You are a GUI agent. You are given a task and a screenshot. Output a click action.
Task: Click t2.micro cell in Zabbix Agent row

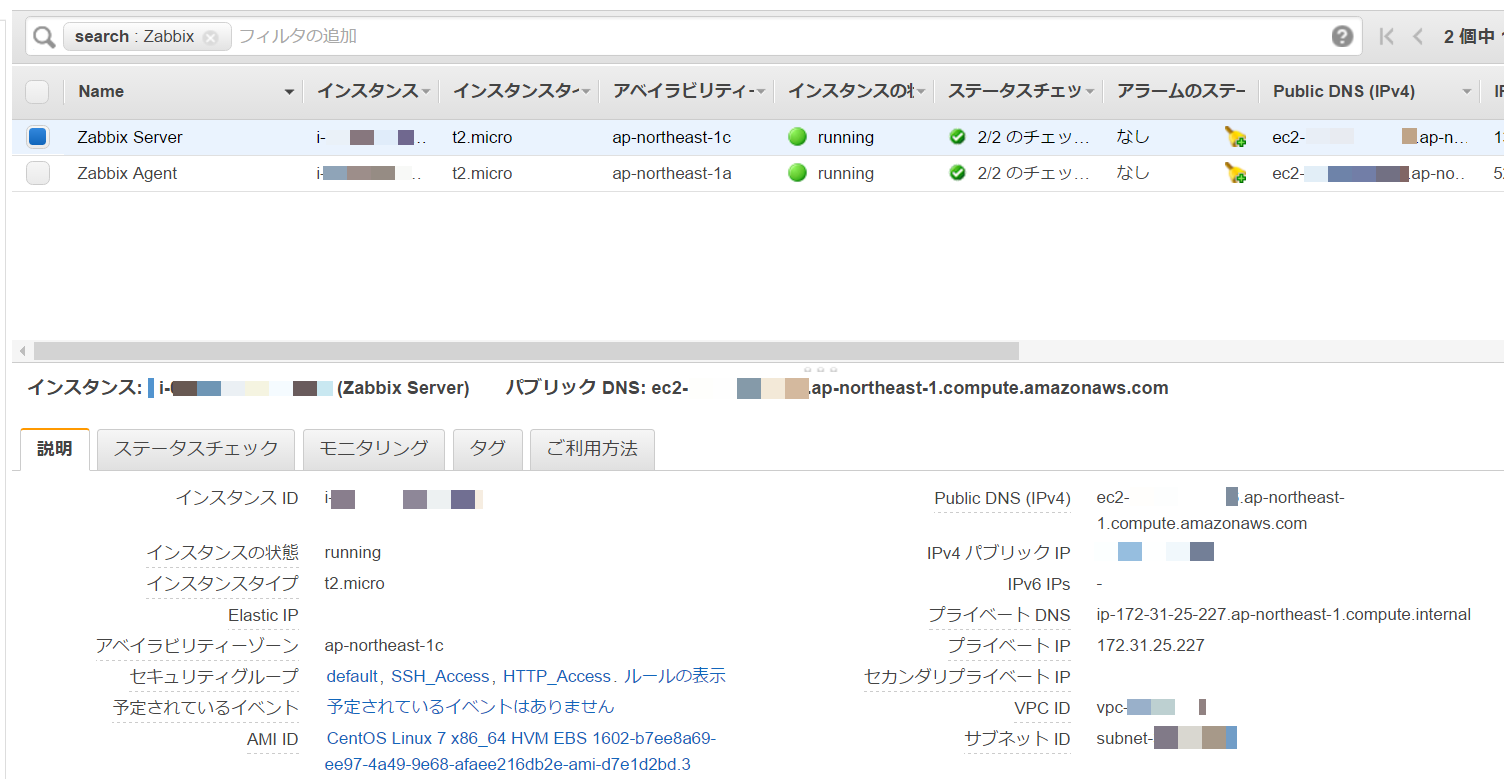click(482, 174)
